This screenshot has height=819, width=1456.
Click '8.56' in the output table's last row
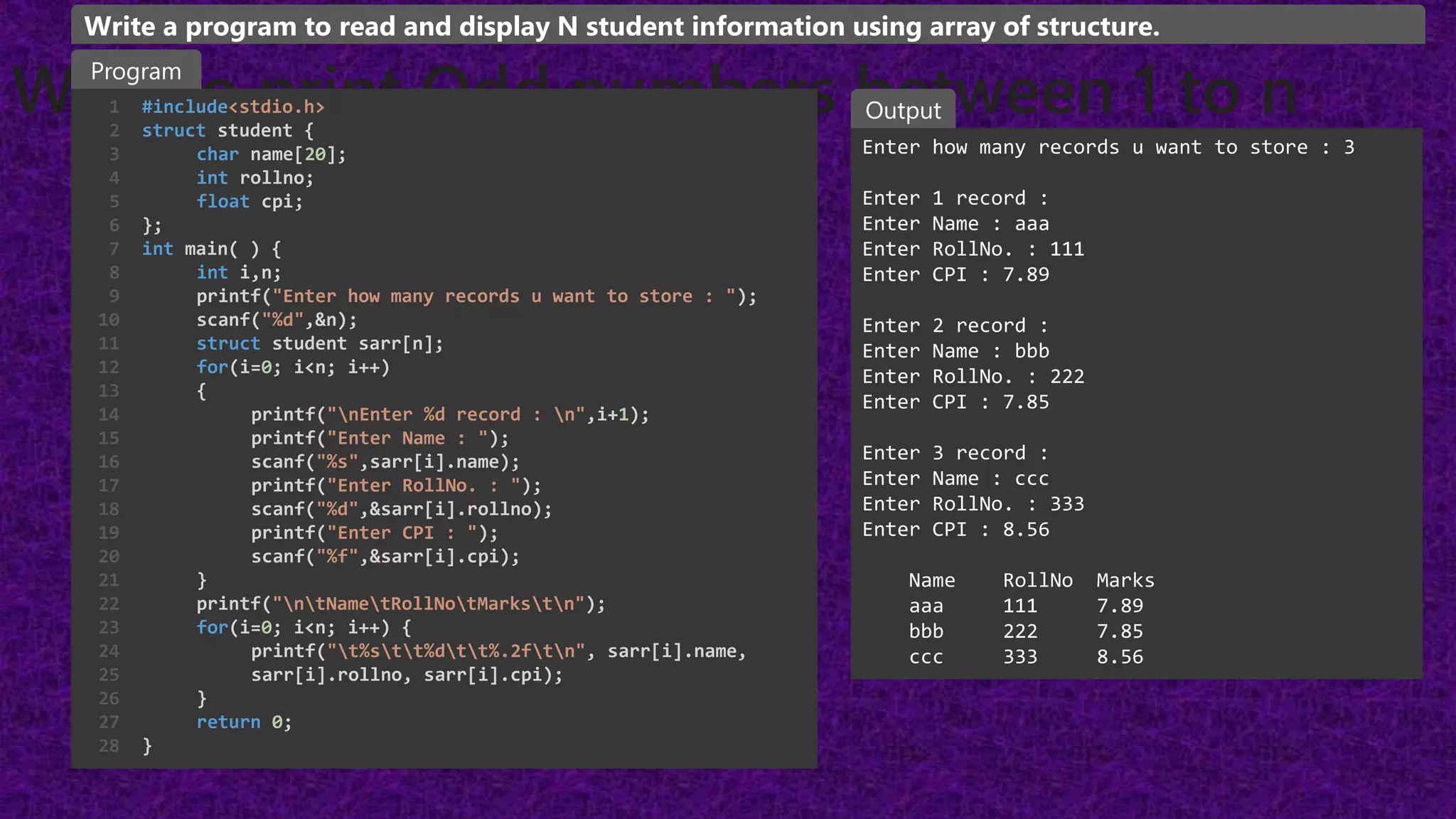[x=1120, y=657]
